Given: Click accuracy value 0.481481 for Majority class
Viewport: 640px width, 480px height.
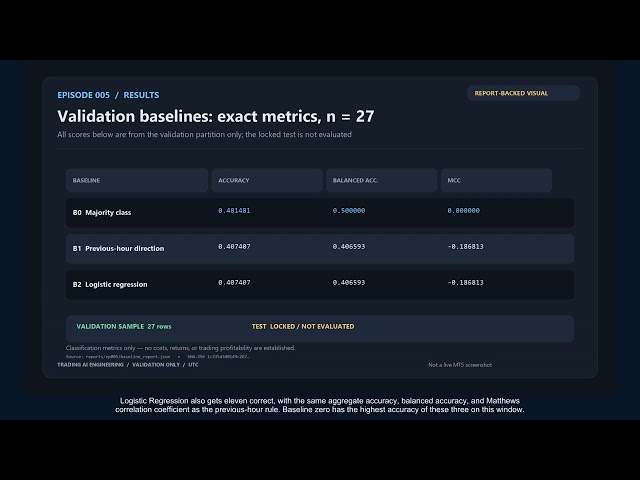Looking at the screenshot, I should pos(234,211).
